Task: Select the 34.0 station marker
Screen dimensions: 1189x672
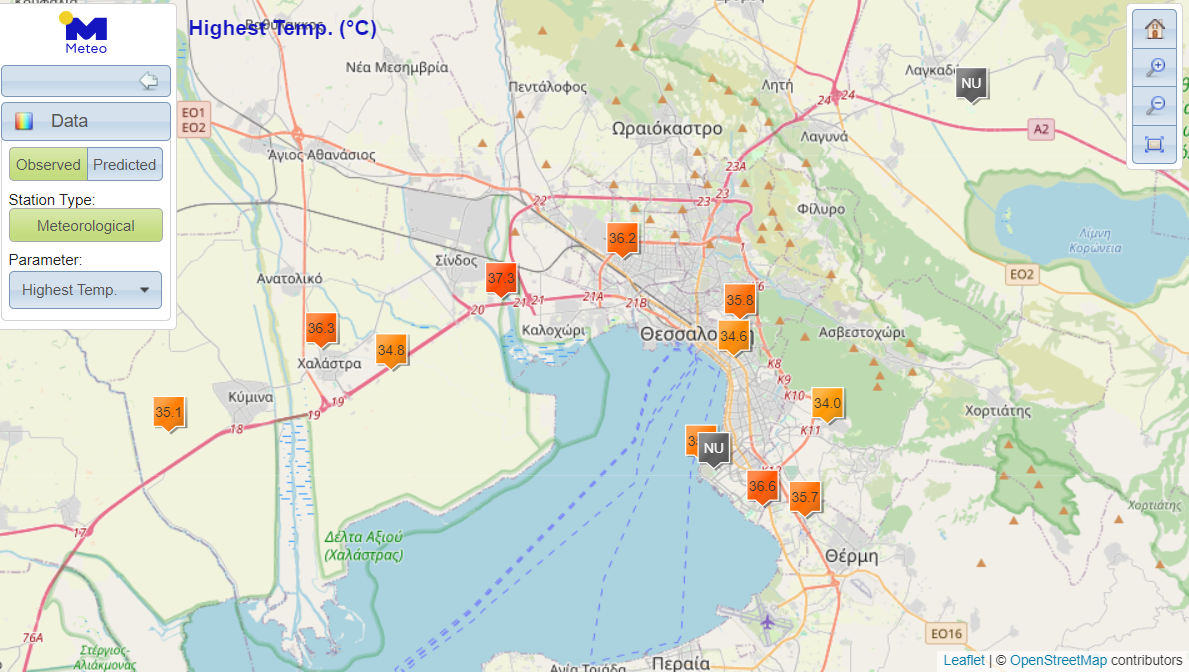Action: (x=827, y=405)
